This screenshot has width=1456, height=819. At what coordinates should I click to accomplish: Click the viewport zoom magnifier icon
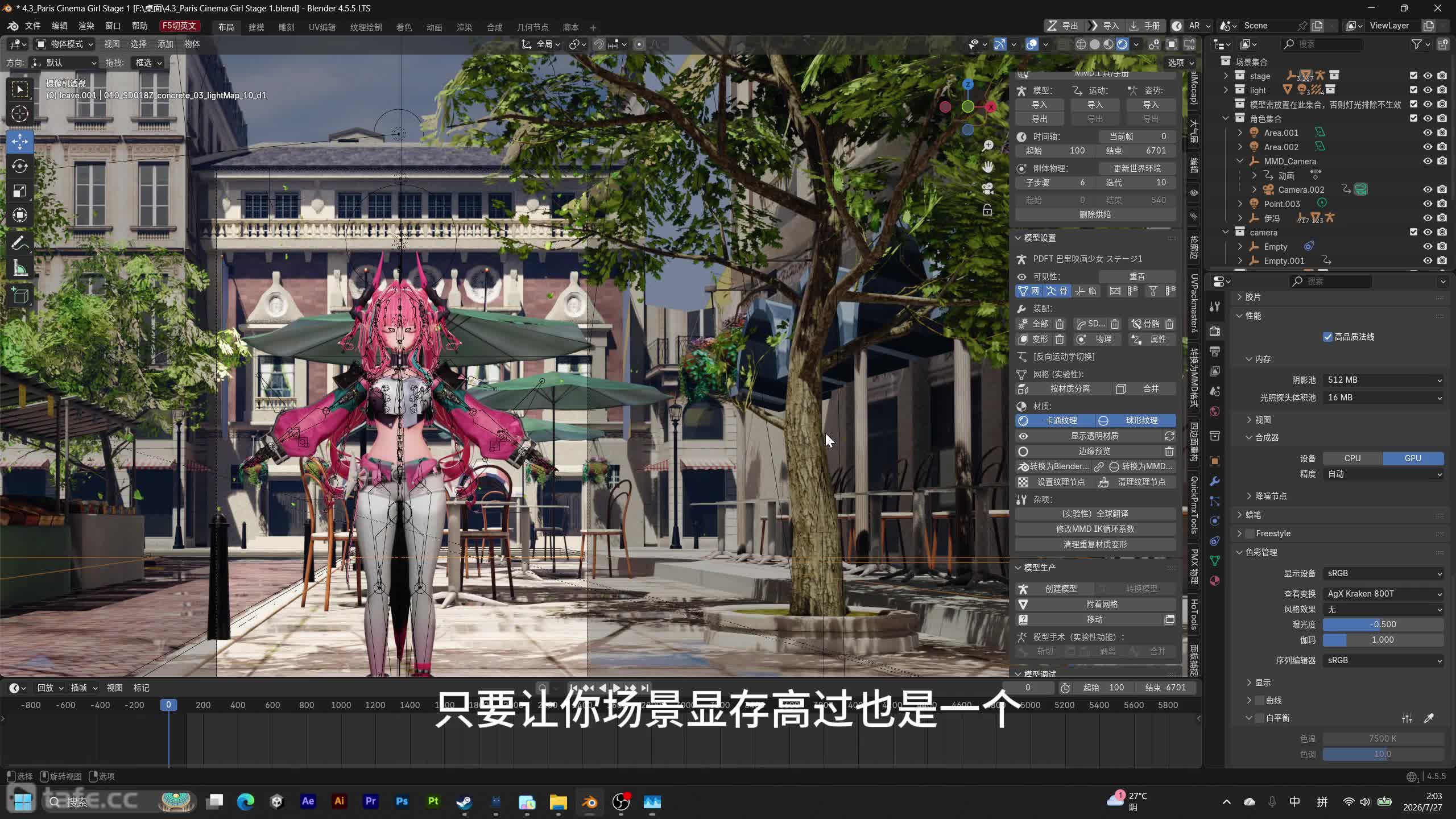pos(988,146)
